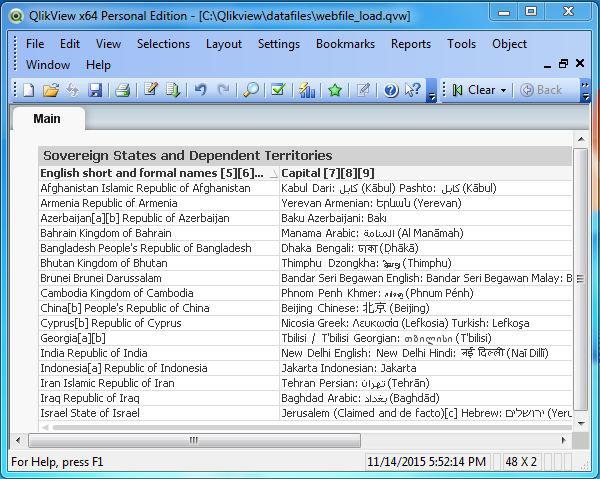Image resolution: width=600 pixels, height=479 pixels.
Task: Select Bhutan Kingdom of Bhutan cell
Action: coord(159,263)
